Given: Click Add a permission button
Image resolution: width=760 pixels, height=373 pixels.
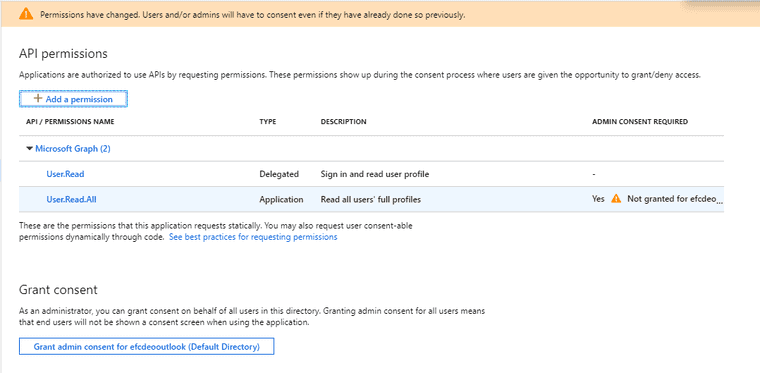Looking at the screenshot, I should click(73, 99).
